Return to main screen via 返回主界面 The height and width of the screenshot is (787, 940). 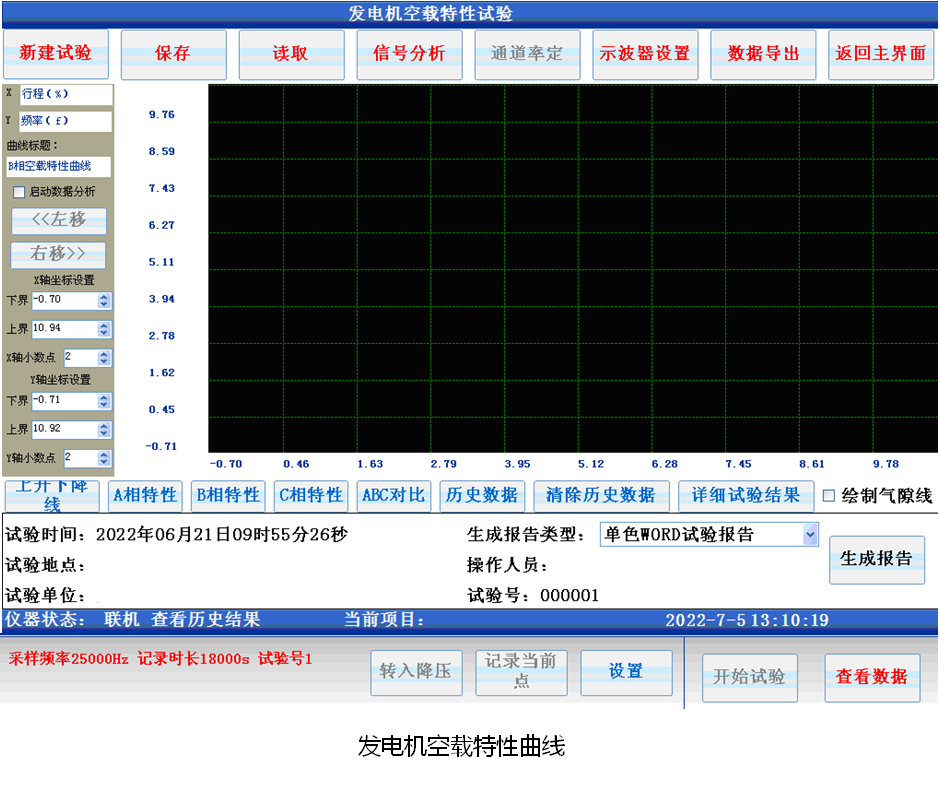pos(881,54)
